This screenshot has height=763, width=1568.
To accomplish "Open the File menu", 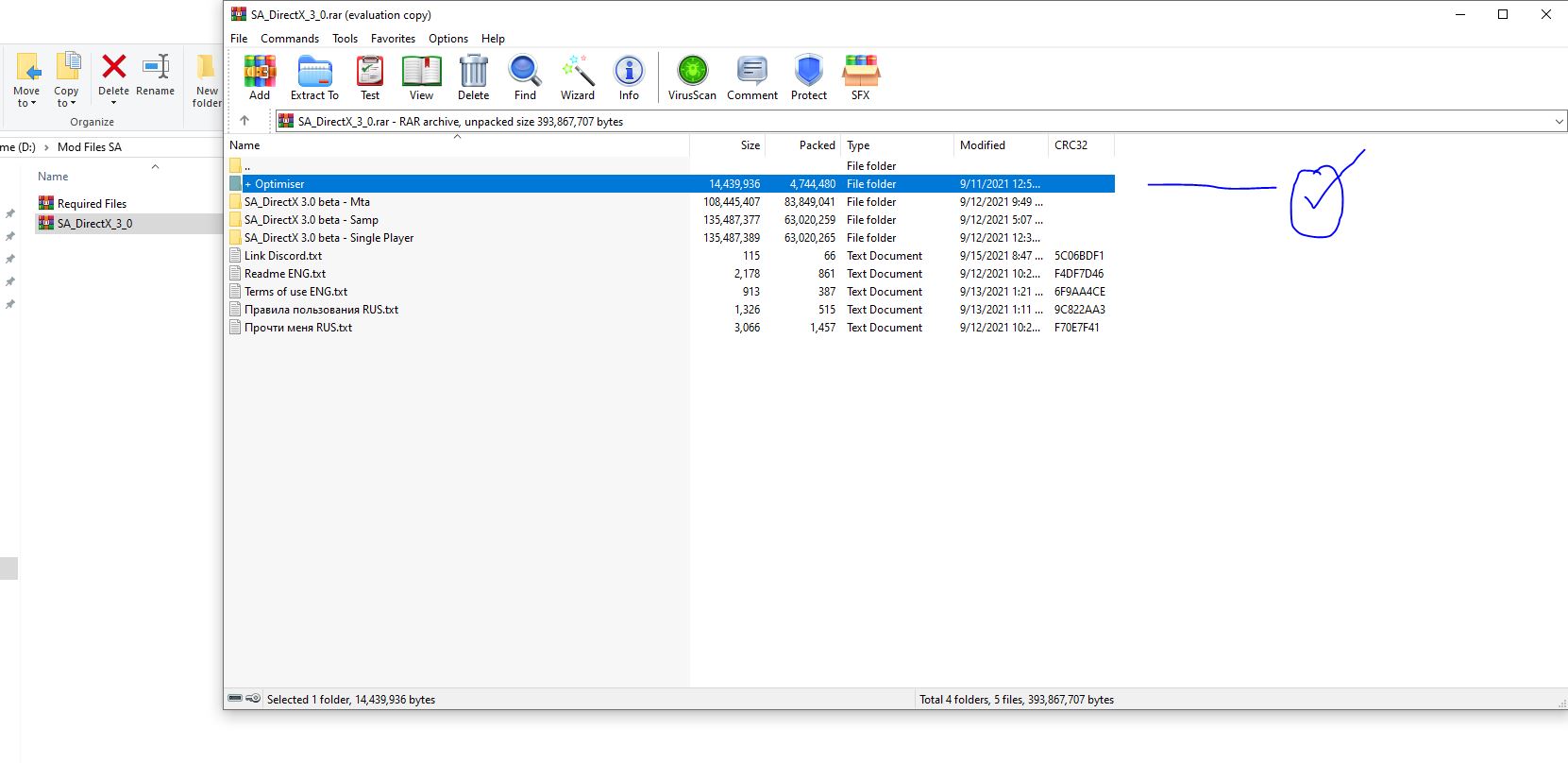I will [x=239, y=39].
